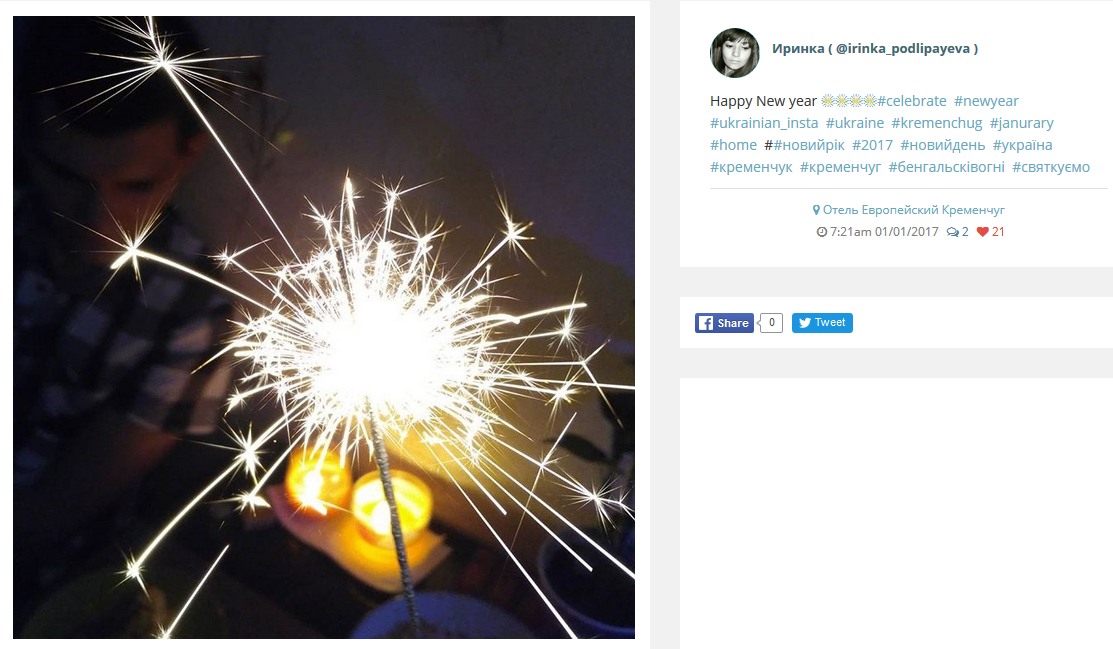The image size is (1113, 649).
Task: Open the #newyear hashtag
Action: click(986, 101)
